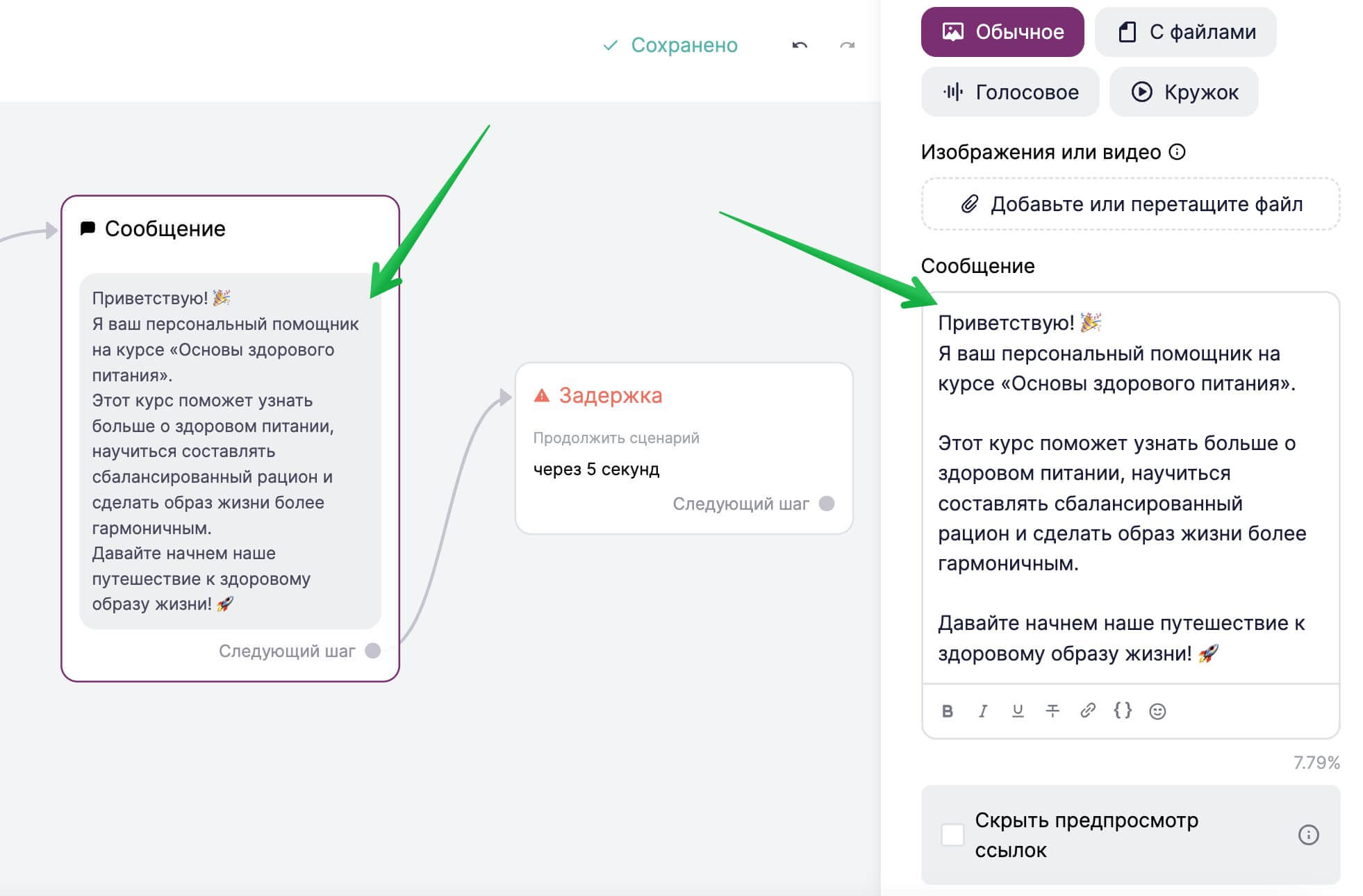Click the undo arrow icon
This screenshot has width=1363, height=896.
pyautogui.click(x=800, y=45)
